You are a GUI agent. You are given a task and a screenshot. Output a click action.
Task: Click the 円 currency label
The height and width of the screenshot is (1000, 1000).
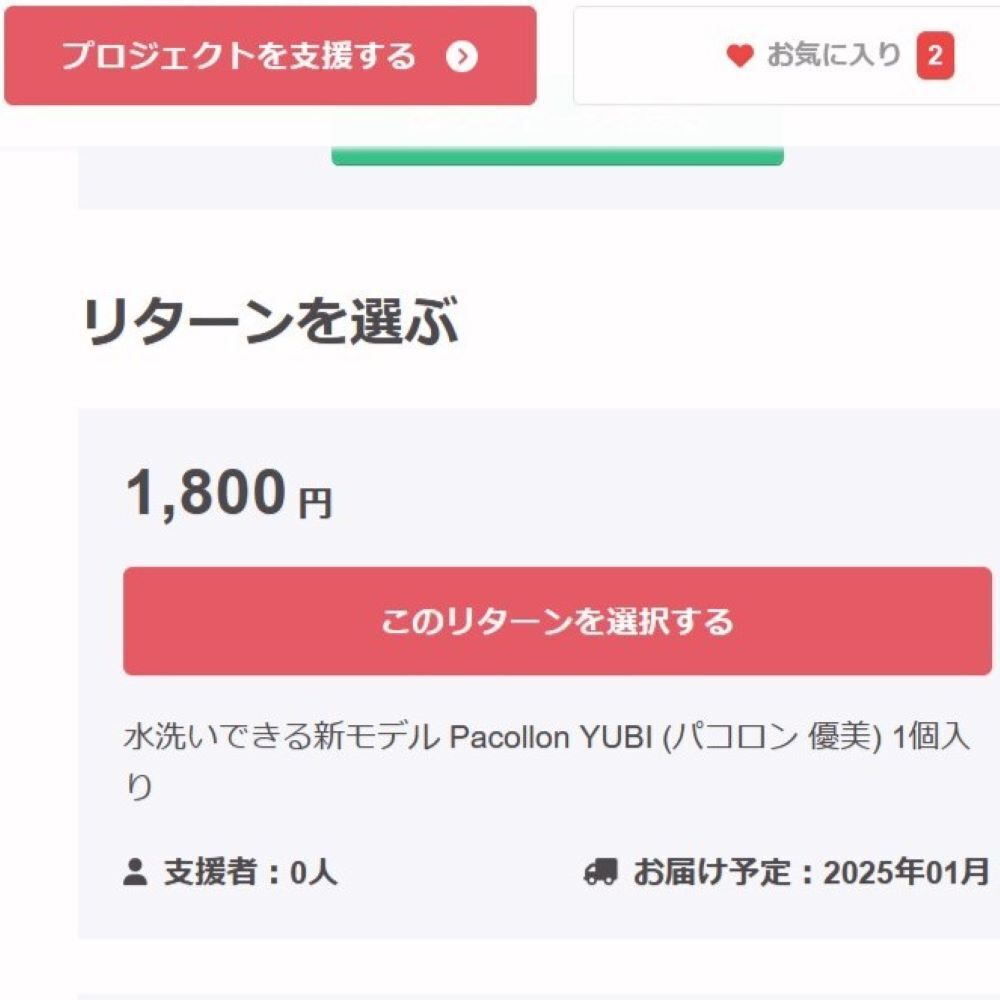pyautogui.click(x=315, y=502)
